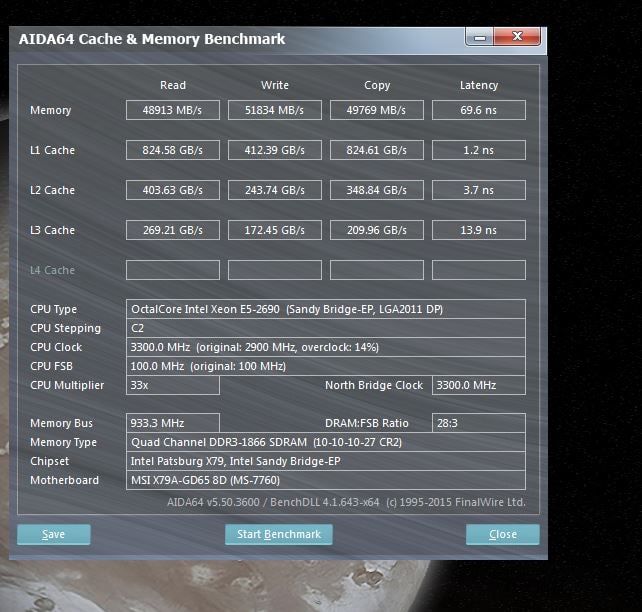The image size is (642, 612).
Task: Click the Read column header
Action: tap(173, 85)
